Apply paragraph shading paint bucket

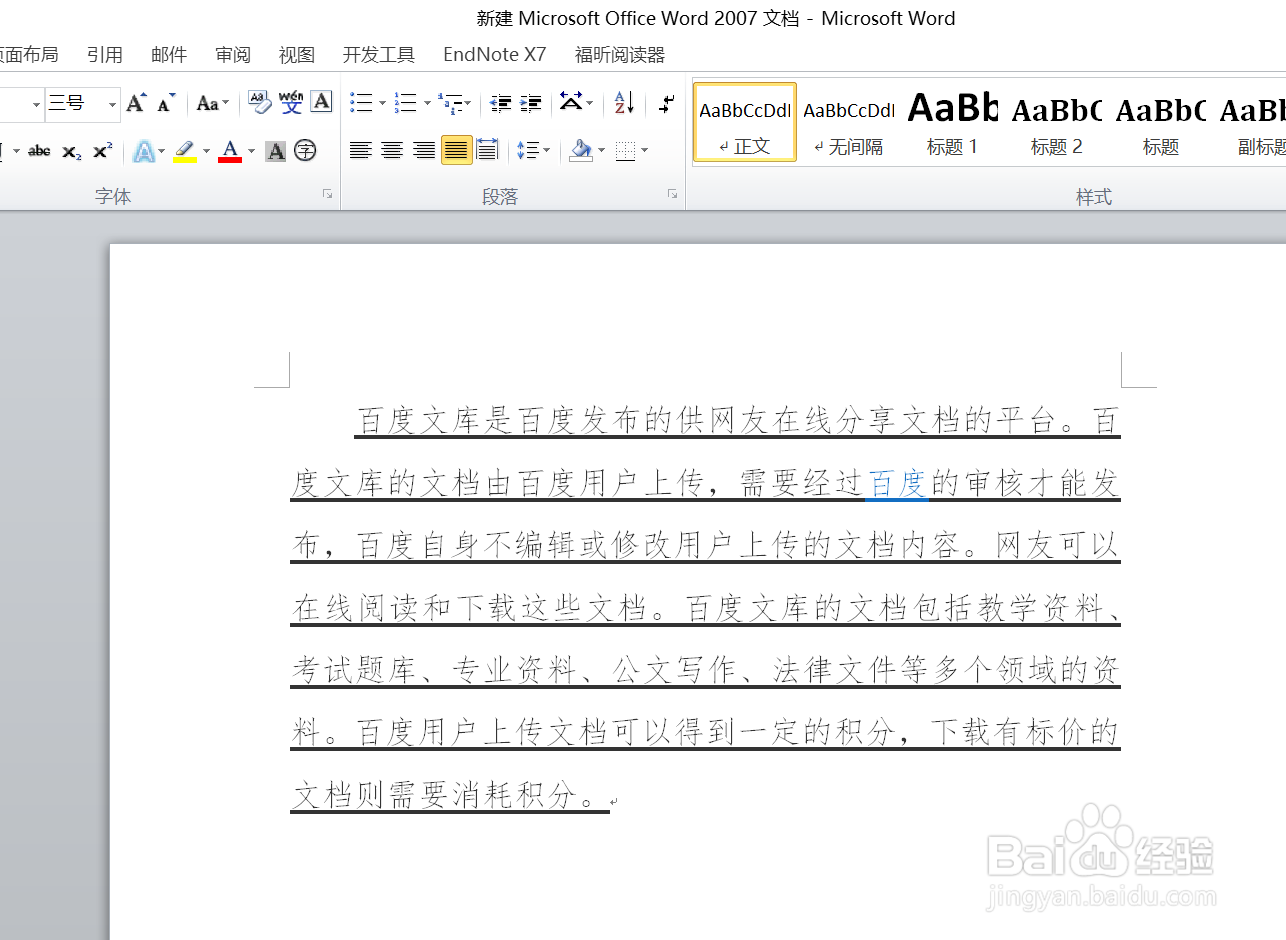581,151
